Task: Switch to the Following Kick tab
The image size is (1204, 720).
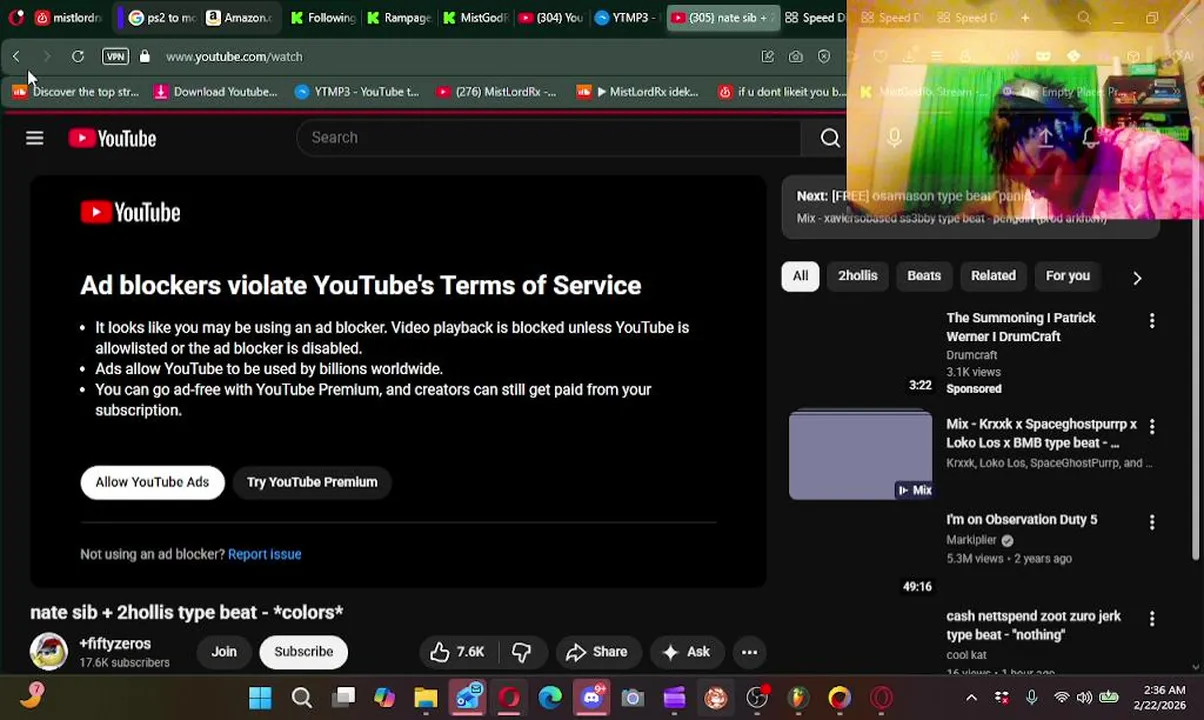Action: coord(321,18)
